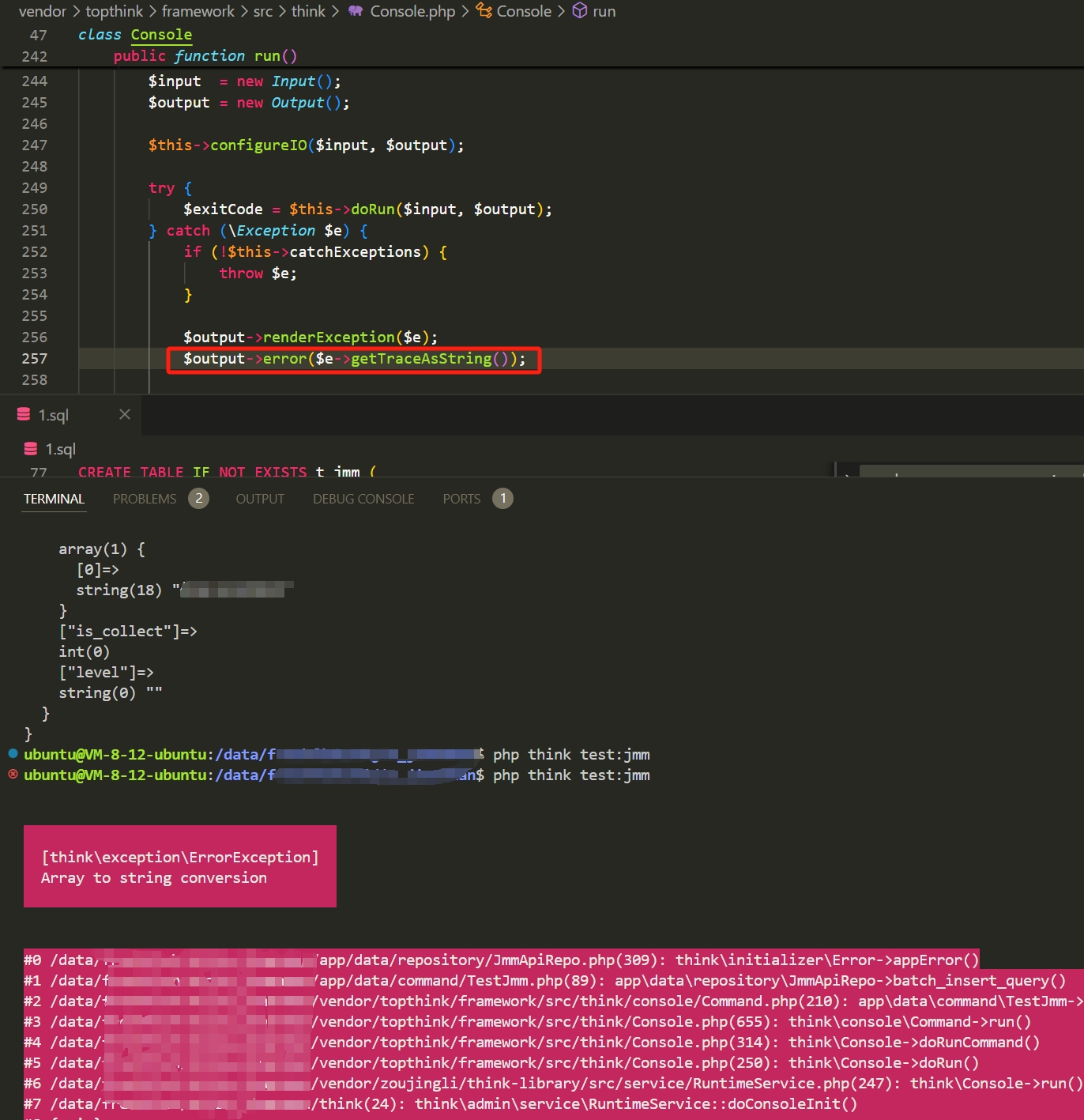Click line number 257 in gutter

(35, 358)
